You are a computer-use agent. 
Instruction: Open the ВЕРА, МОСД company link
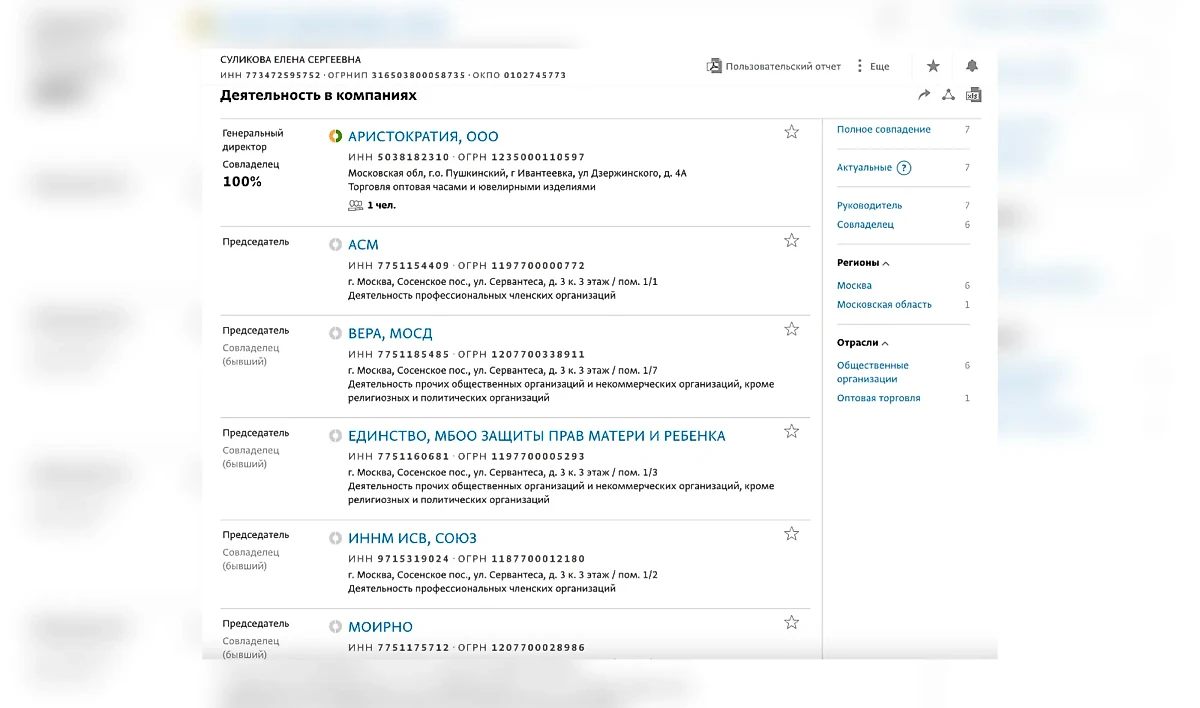[x=390, y=334]
